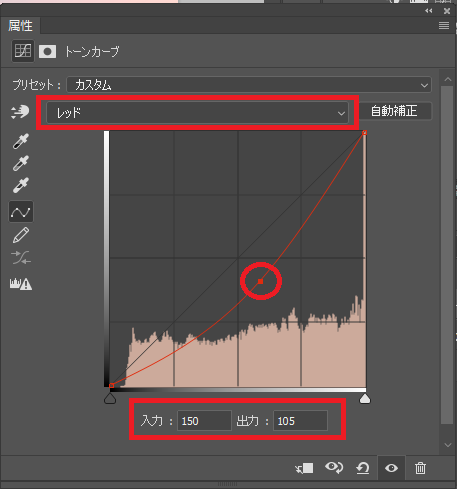Toggle layer visibility eye icon
This screenshot has height=489, width=457.
click(391, 468)
